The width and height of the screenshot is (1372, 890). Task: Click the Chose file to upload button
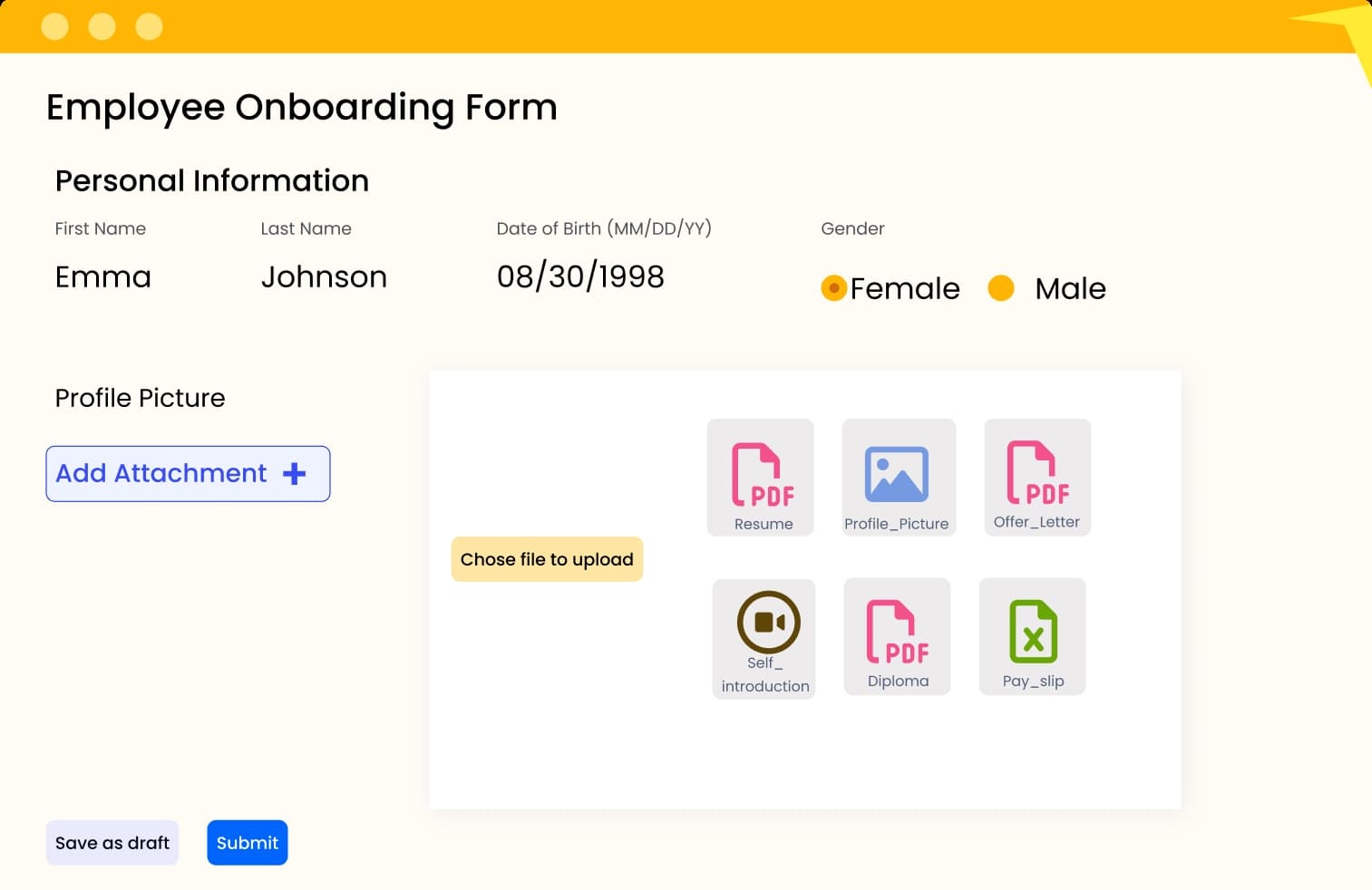(x=547, y=559)
